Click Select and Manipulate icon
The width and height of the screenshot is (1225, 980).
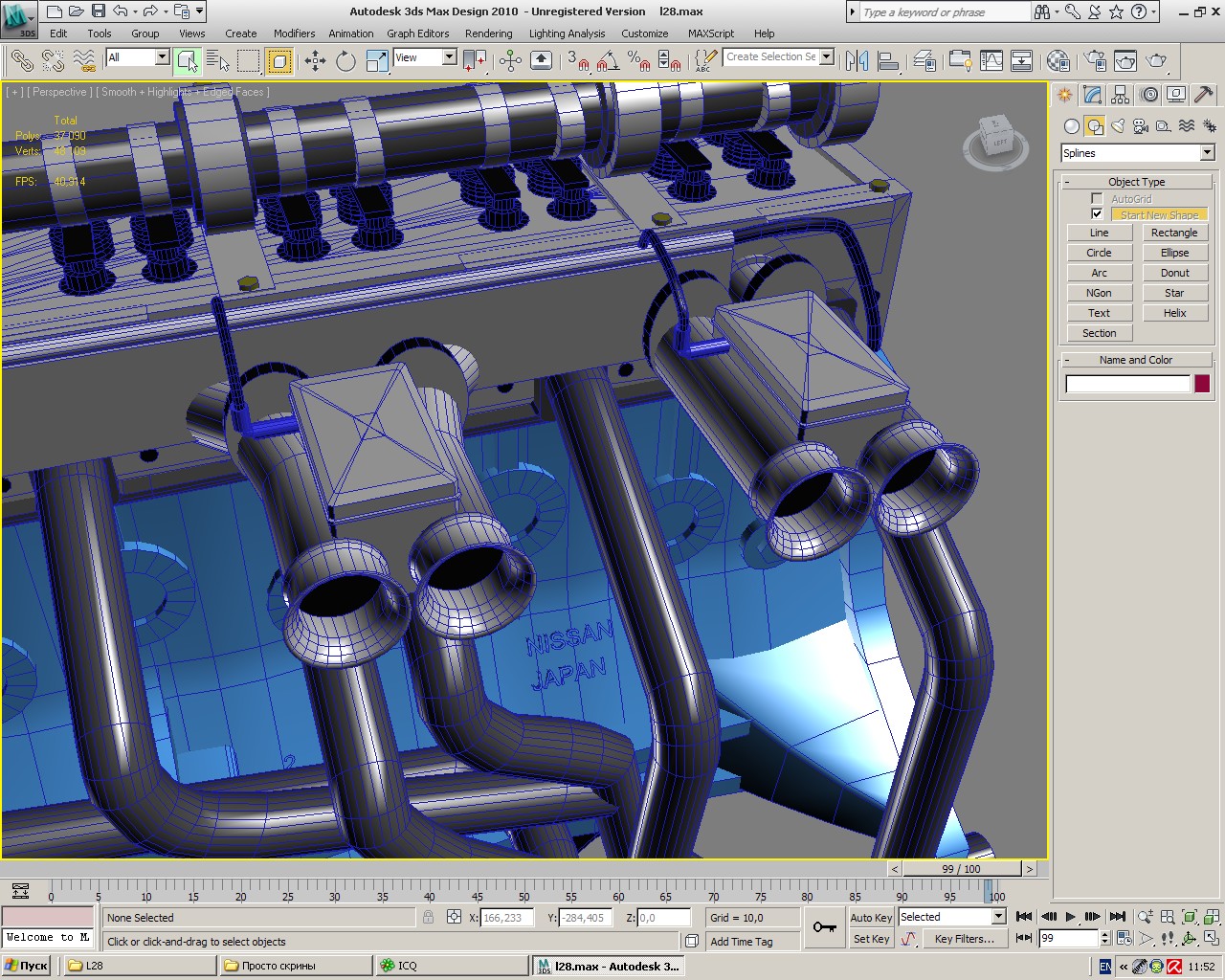pos(510,61)
